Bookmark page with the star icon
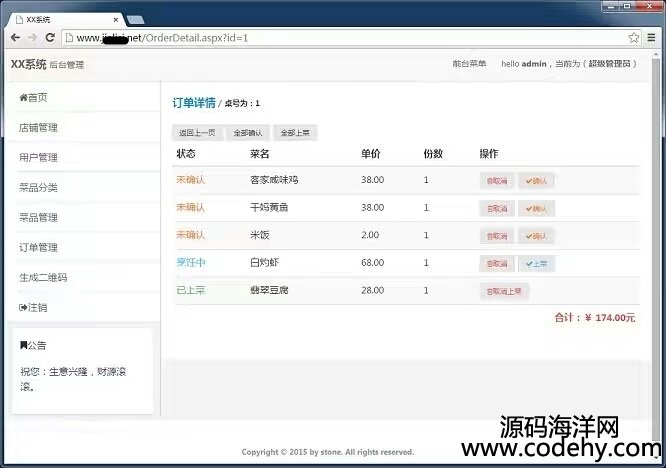 634,37
